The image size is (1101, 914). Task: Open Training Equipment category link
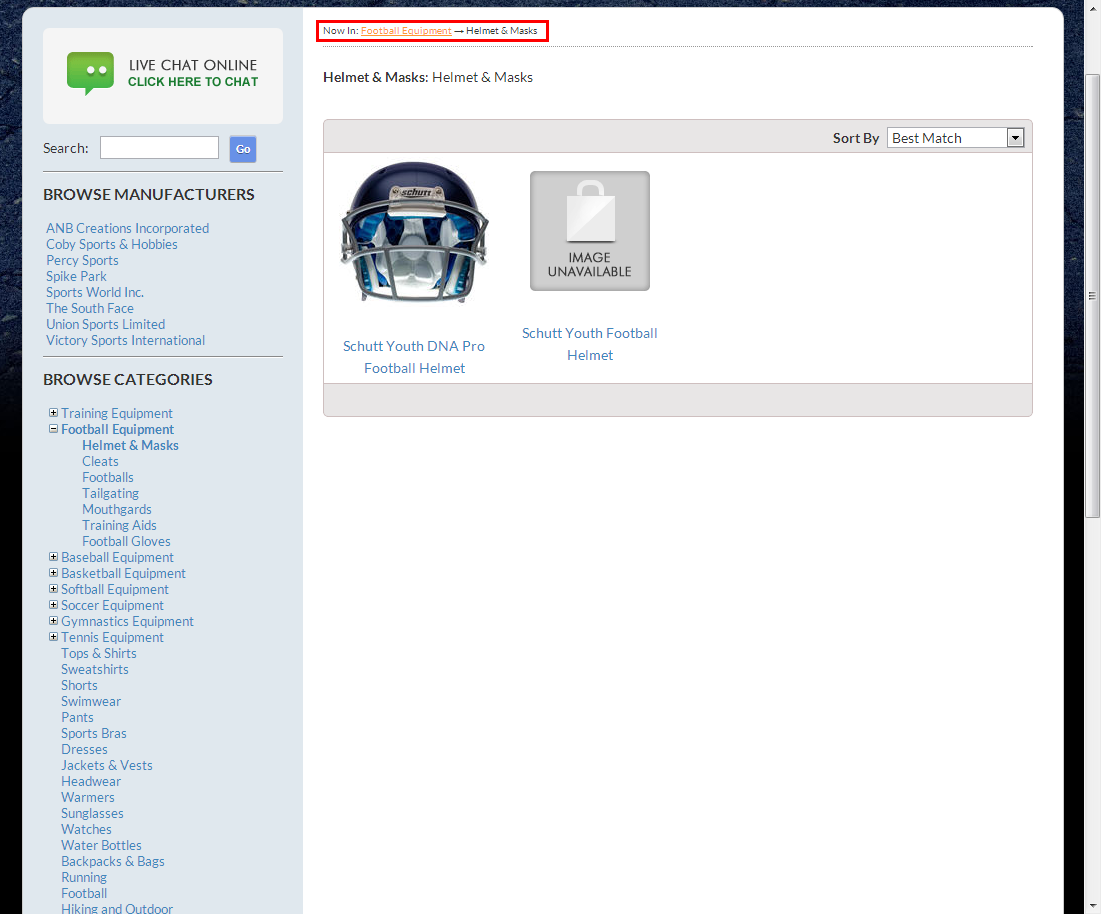pos(117,413)
